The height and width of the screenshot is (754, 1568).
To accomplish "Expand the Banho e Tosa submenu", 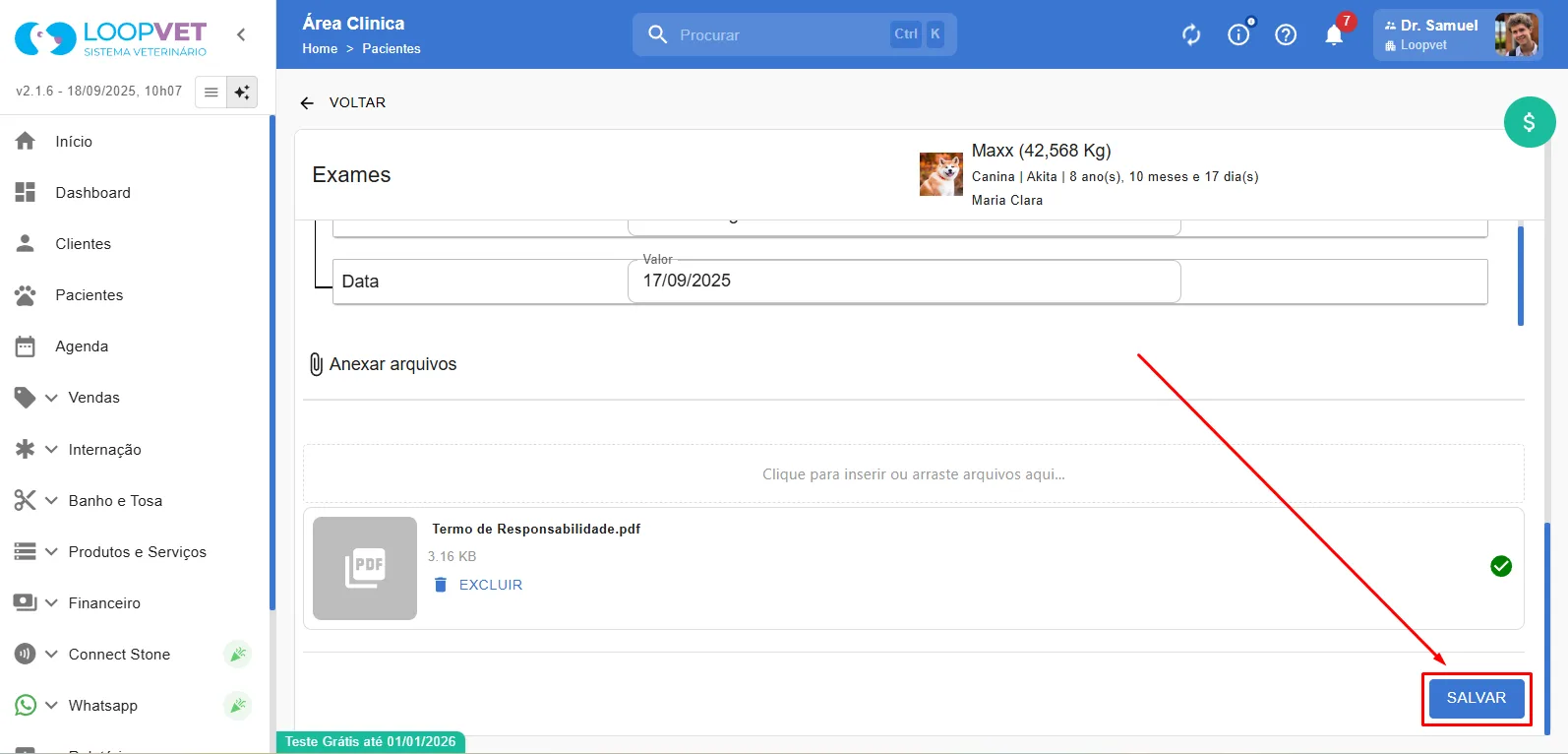I will click(52, 501).
